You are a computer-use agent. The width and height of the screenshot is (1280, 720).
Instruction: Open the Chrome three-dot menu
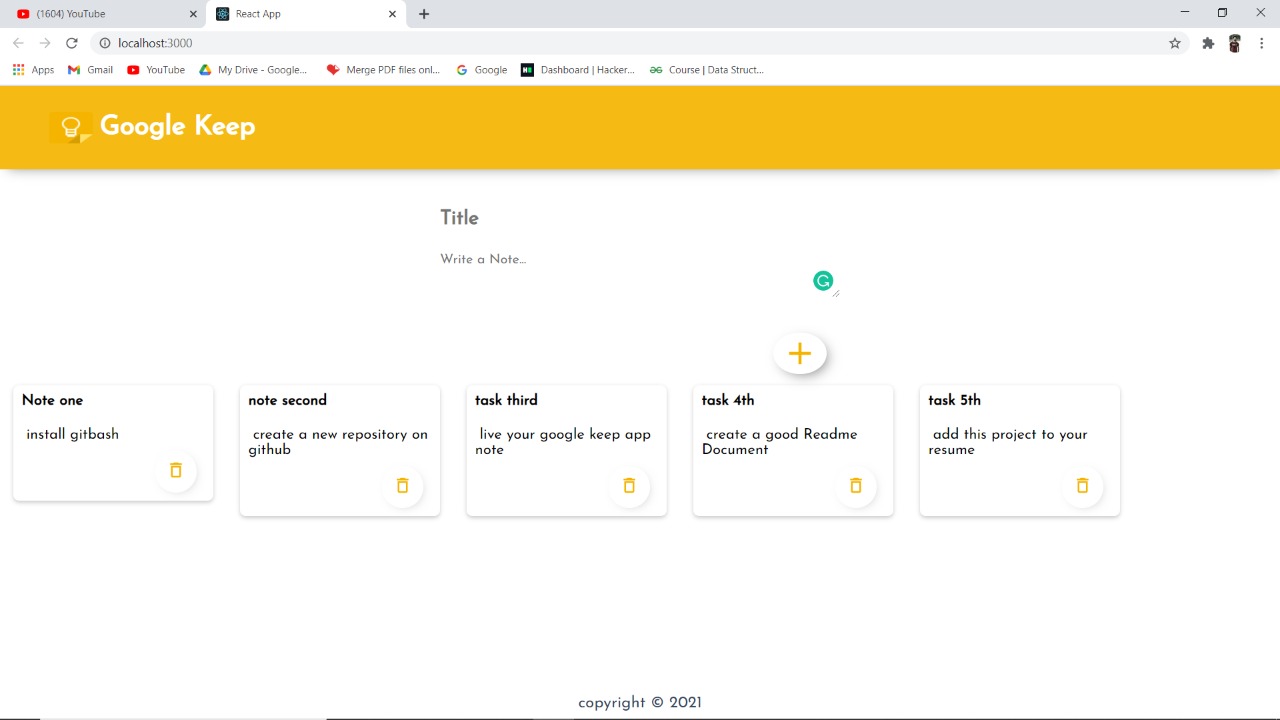point(1262,43)
